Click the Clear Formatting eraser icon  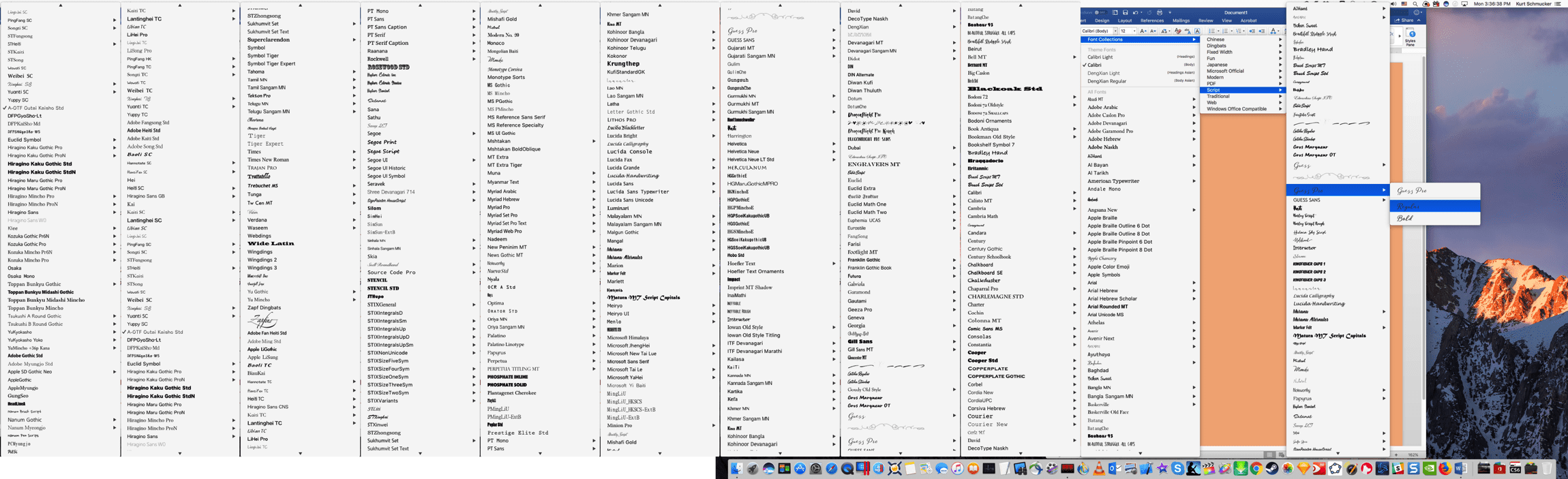[x=1178, y=31]
